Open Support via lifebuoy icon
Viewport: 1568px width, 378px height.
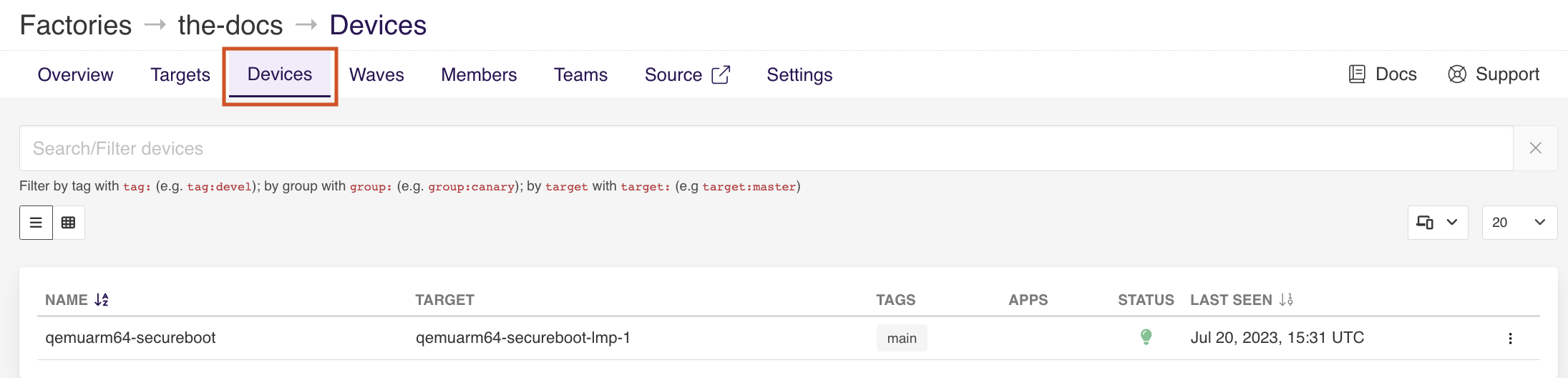tap(1457, 74)
